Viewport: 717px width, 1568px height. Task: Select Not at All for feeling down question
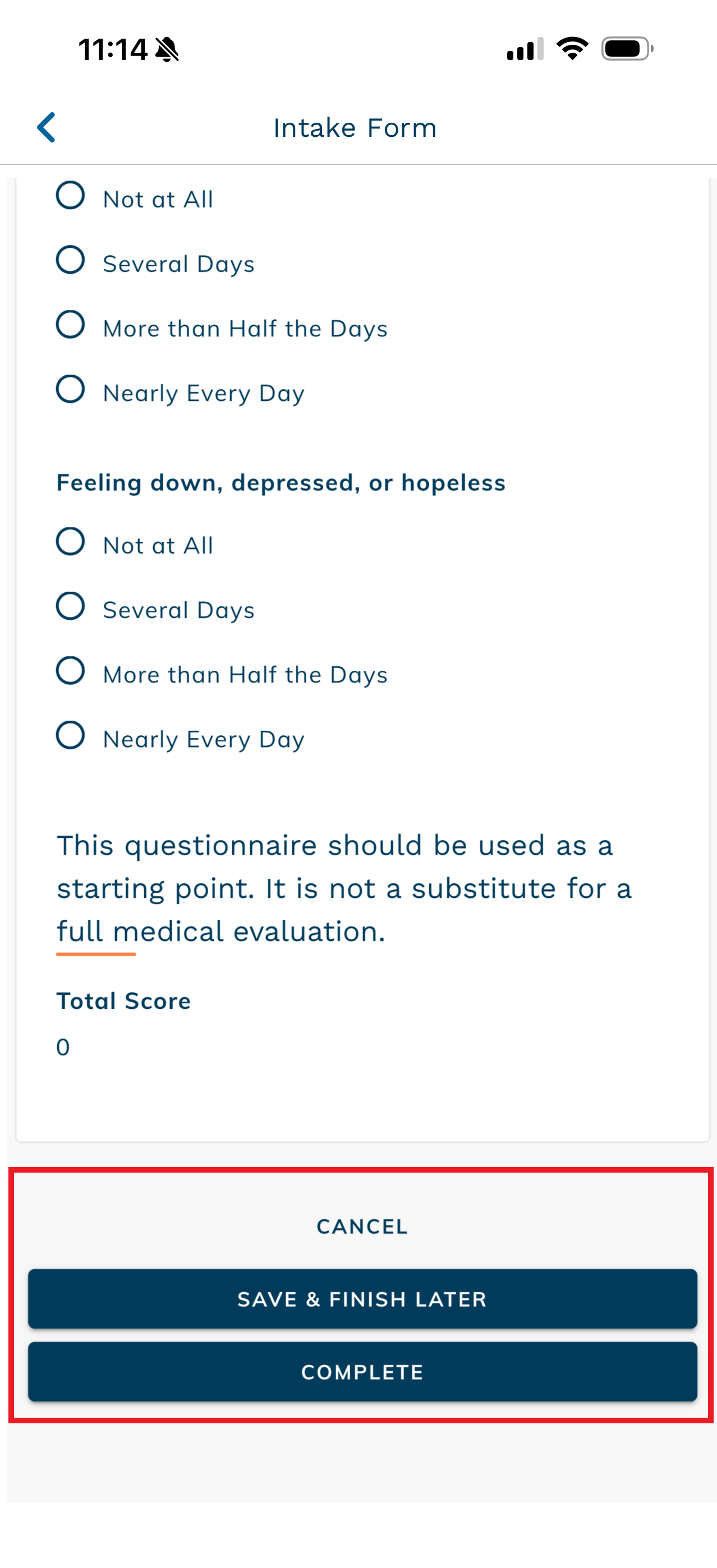[71, 542]
